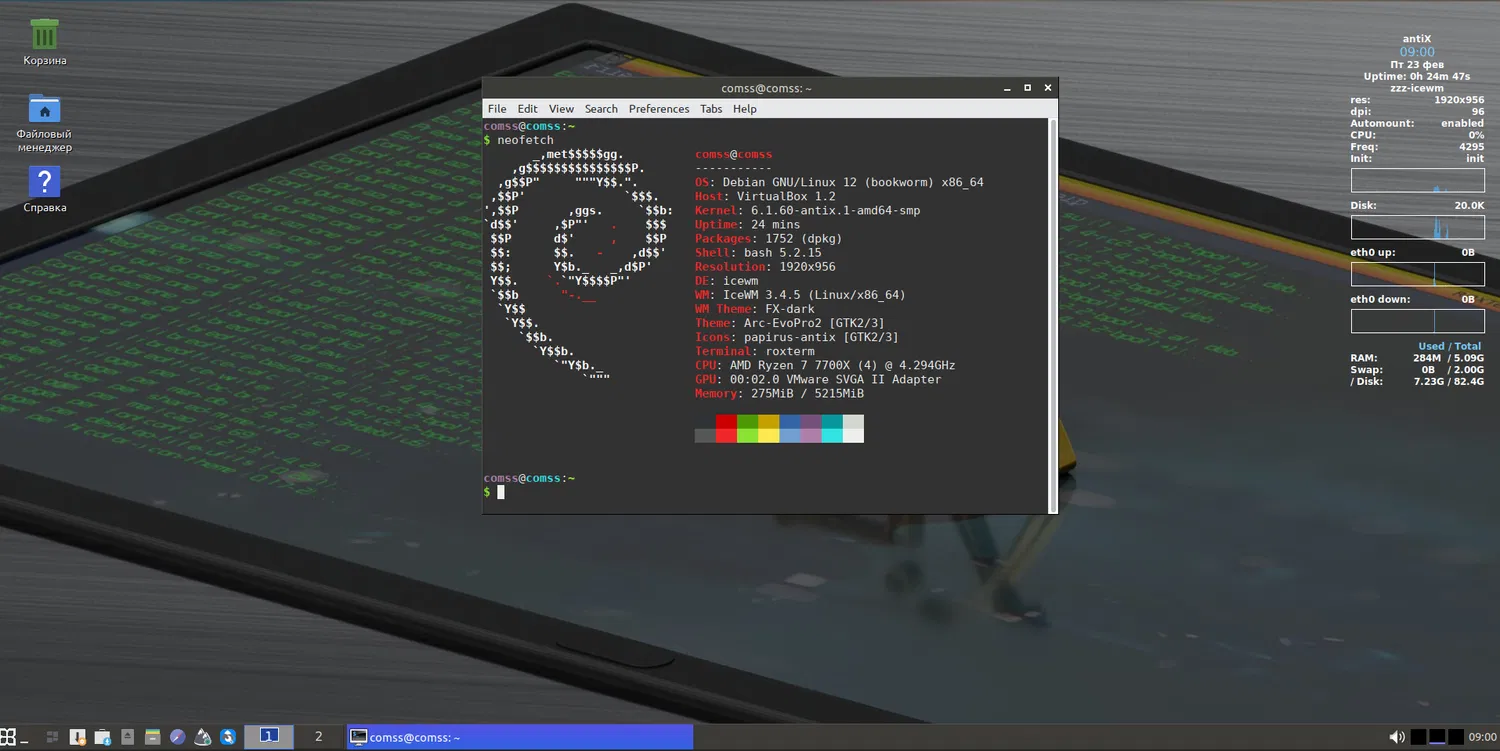The width and height of the screenshot is (1500, 751).
Task: Open the Edit menu in terminal
Action: (528, 109)
